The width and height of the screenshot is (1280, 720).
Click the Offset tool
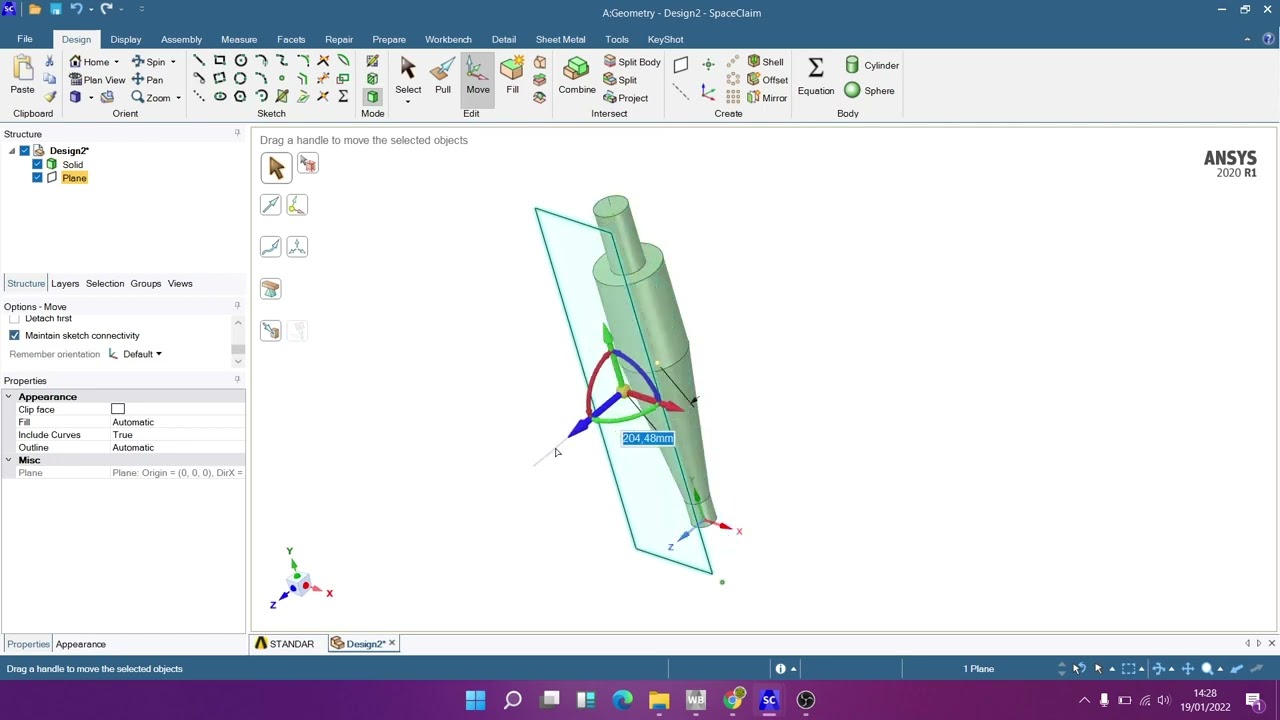pos(768,80)
